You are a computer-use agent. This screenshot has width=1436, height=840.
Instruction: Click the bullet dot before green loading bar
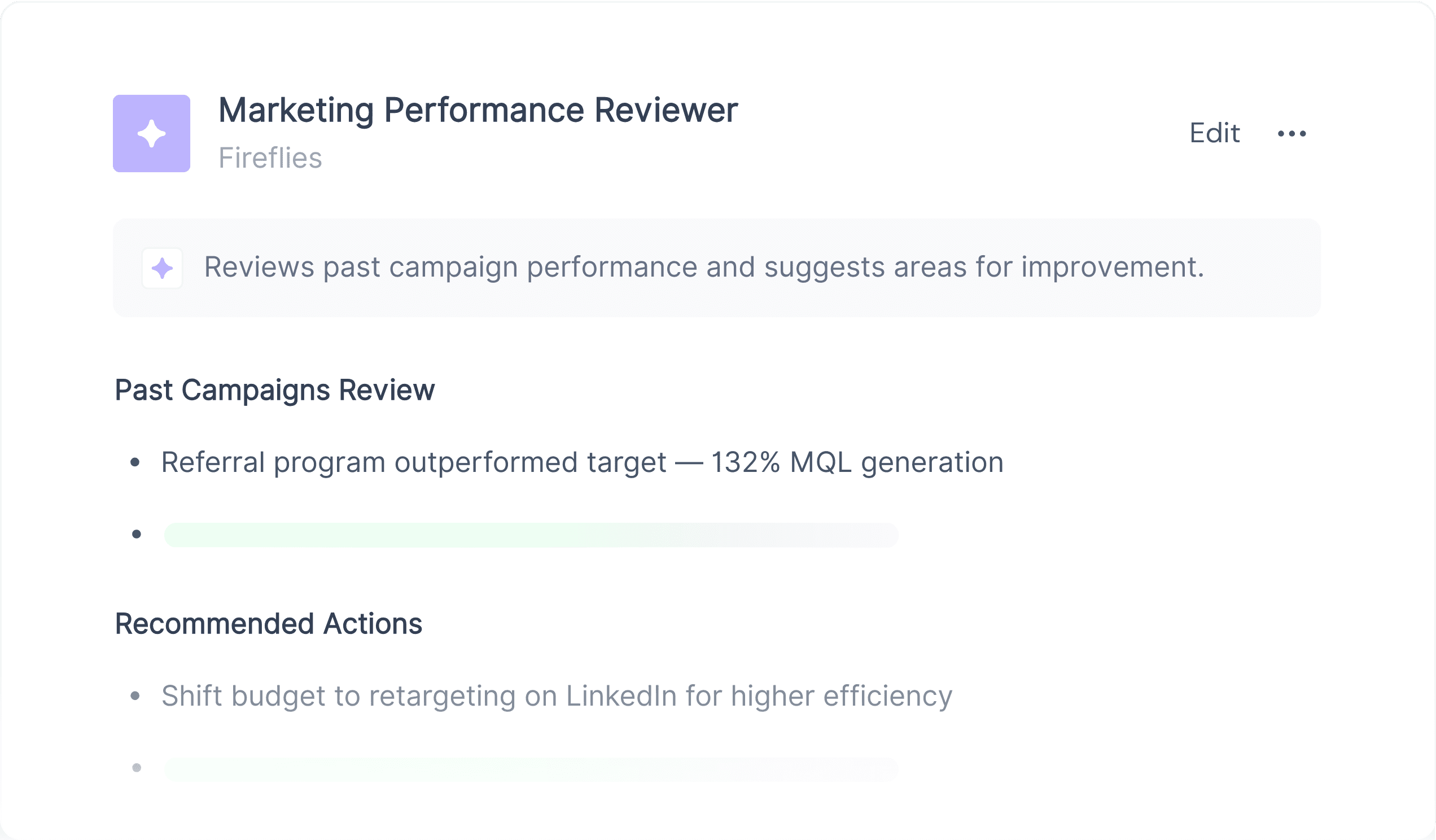coord(136,534)
